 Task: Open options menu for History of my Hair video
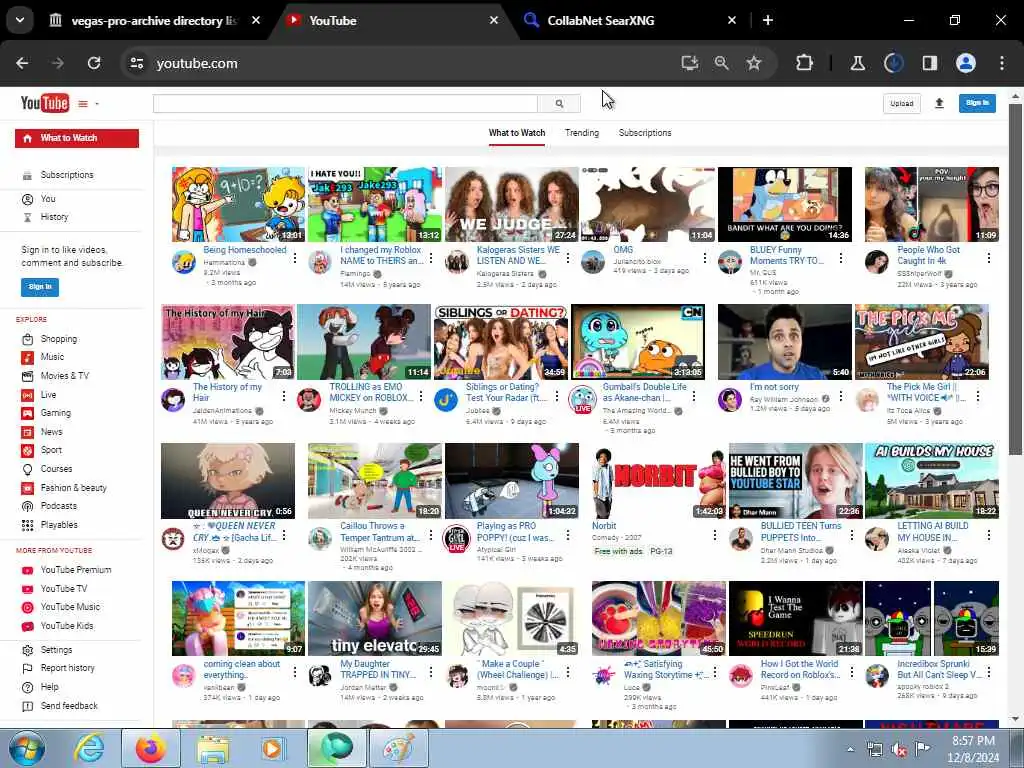283,396
